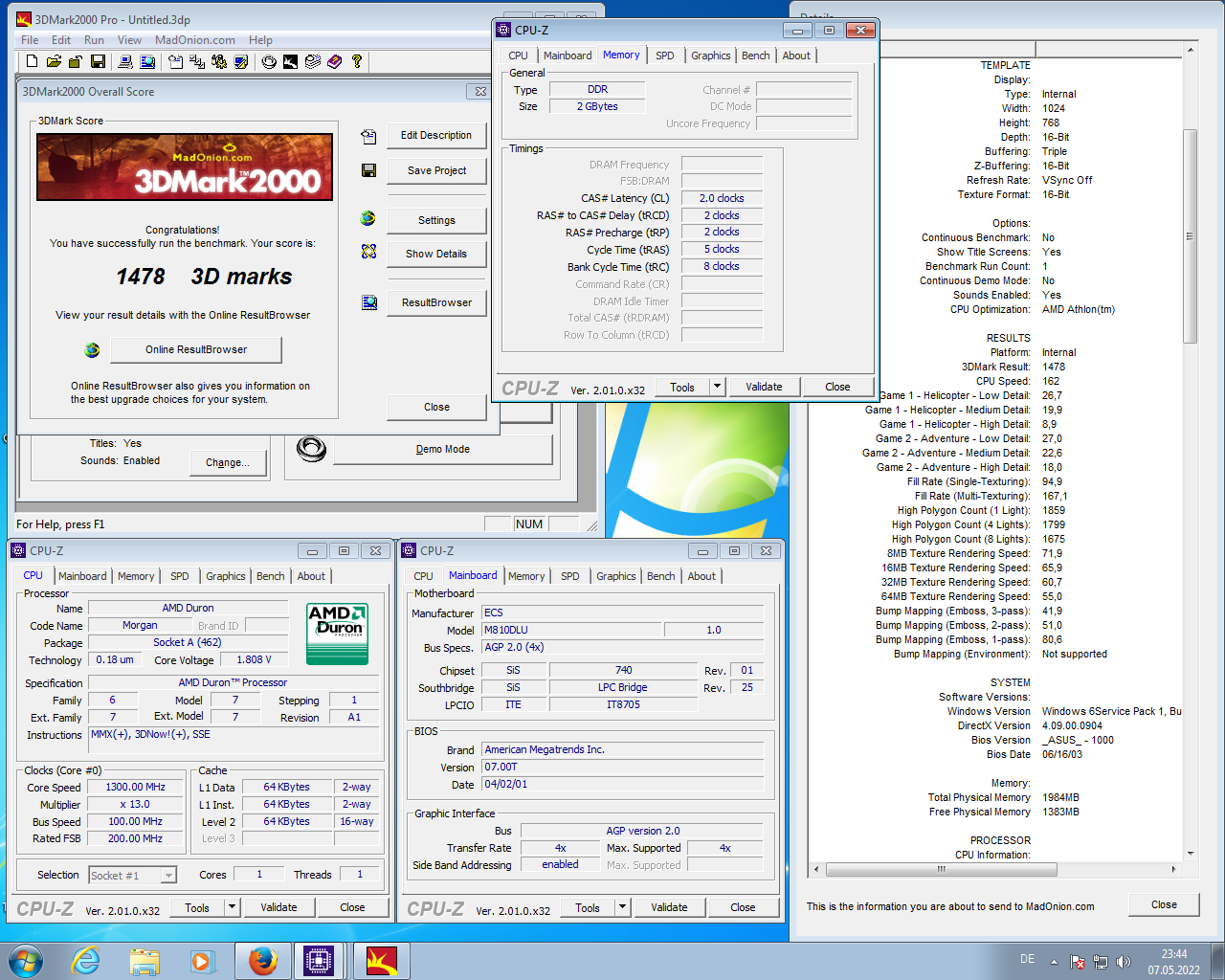This screenshot has height=980, width=1225.
Task: Click the Action Center flag tray icon
Action: coord(1078,962)
